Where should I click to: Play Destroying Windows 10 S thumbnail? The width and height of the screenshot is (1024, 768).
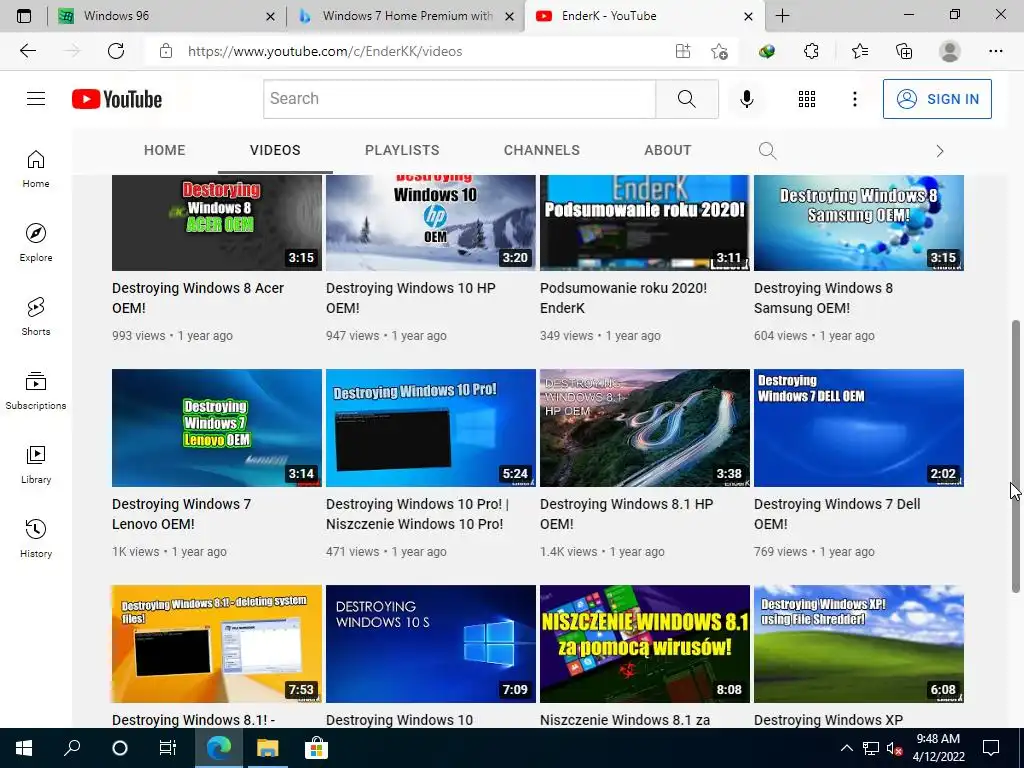(x=431, y=644)
